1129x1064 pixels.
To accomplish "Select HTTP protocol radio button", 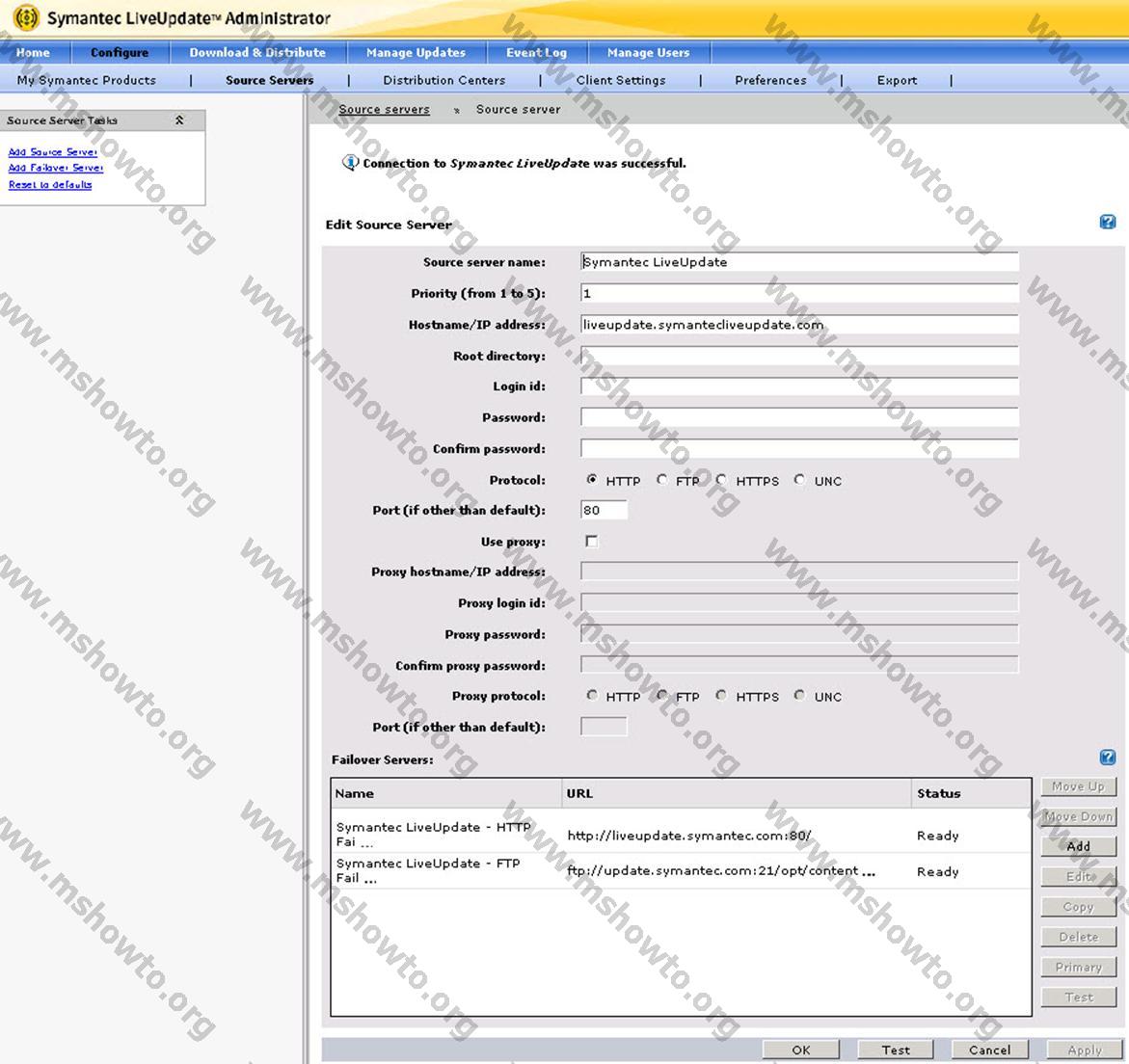I will (591, 479).
